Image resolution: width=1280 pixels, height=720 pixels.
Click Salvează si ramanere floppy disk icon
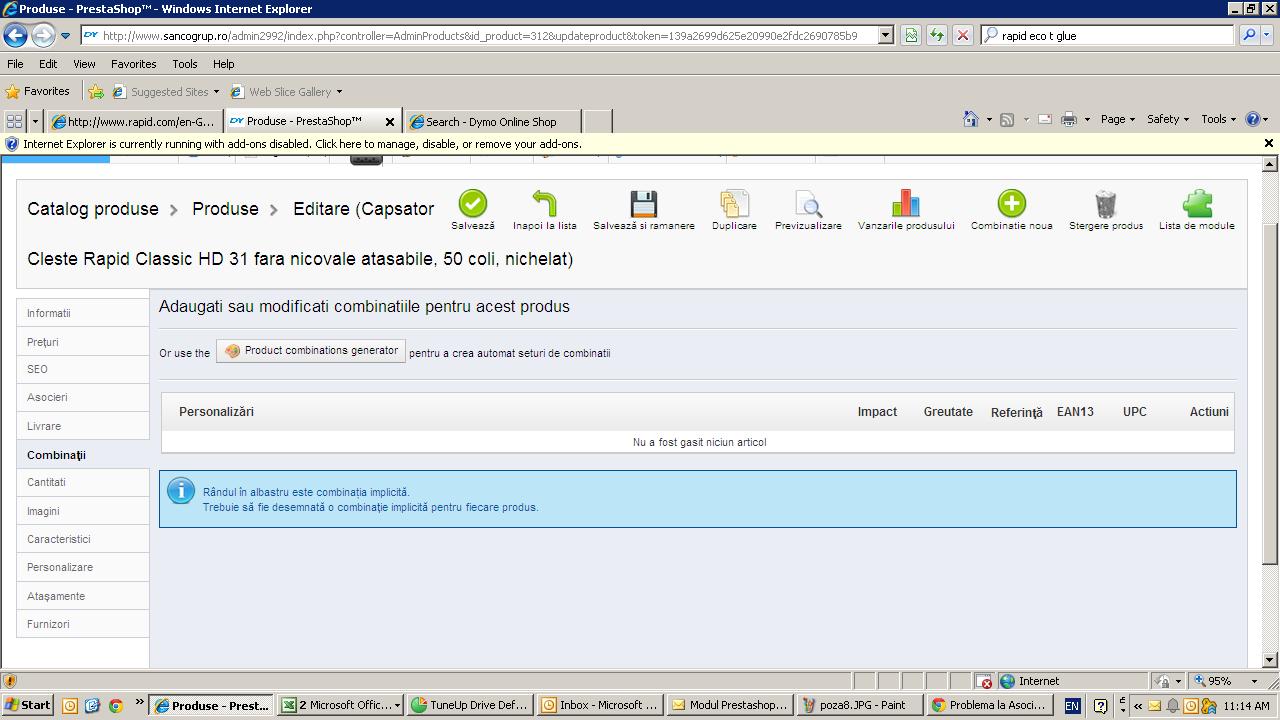(644, 204)
